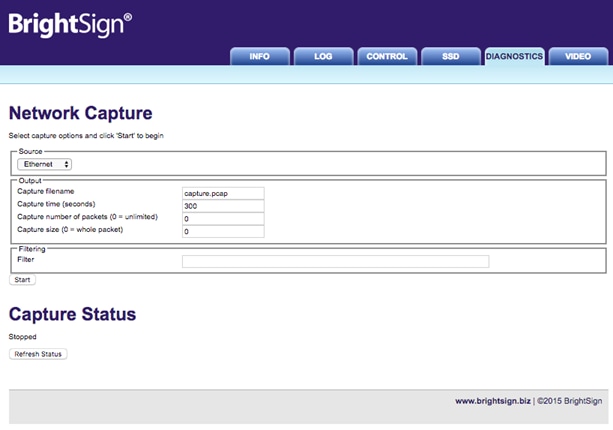Click the Capture time (seconds) label
The height and width of the screenshot is (430, 613).
[56, 204]
